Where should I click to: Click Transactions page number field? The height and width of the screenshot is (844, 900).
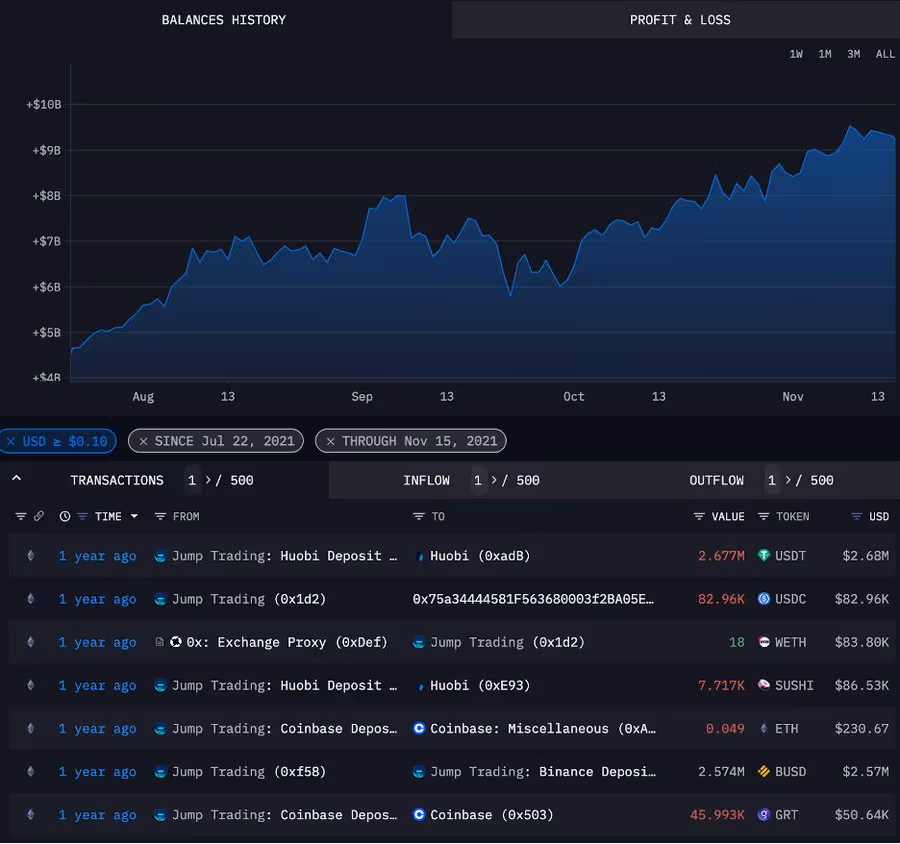coord(192,481)
